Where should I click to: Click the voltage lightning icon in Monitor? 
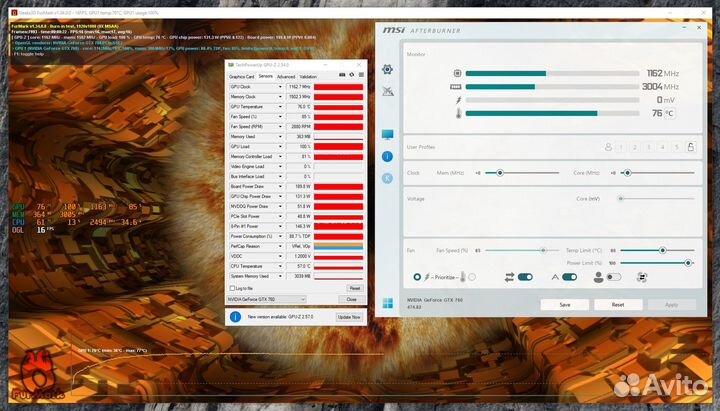(x=458, y=100)
